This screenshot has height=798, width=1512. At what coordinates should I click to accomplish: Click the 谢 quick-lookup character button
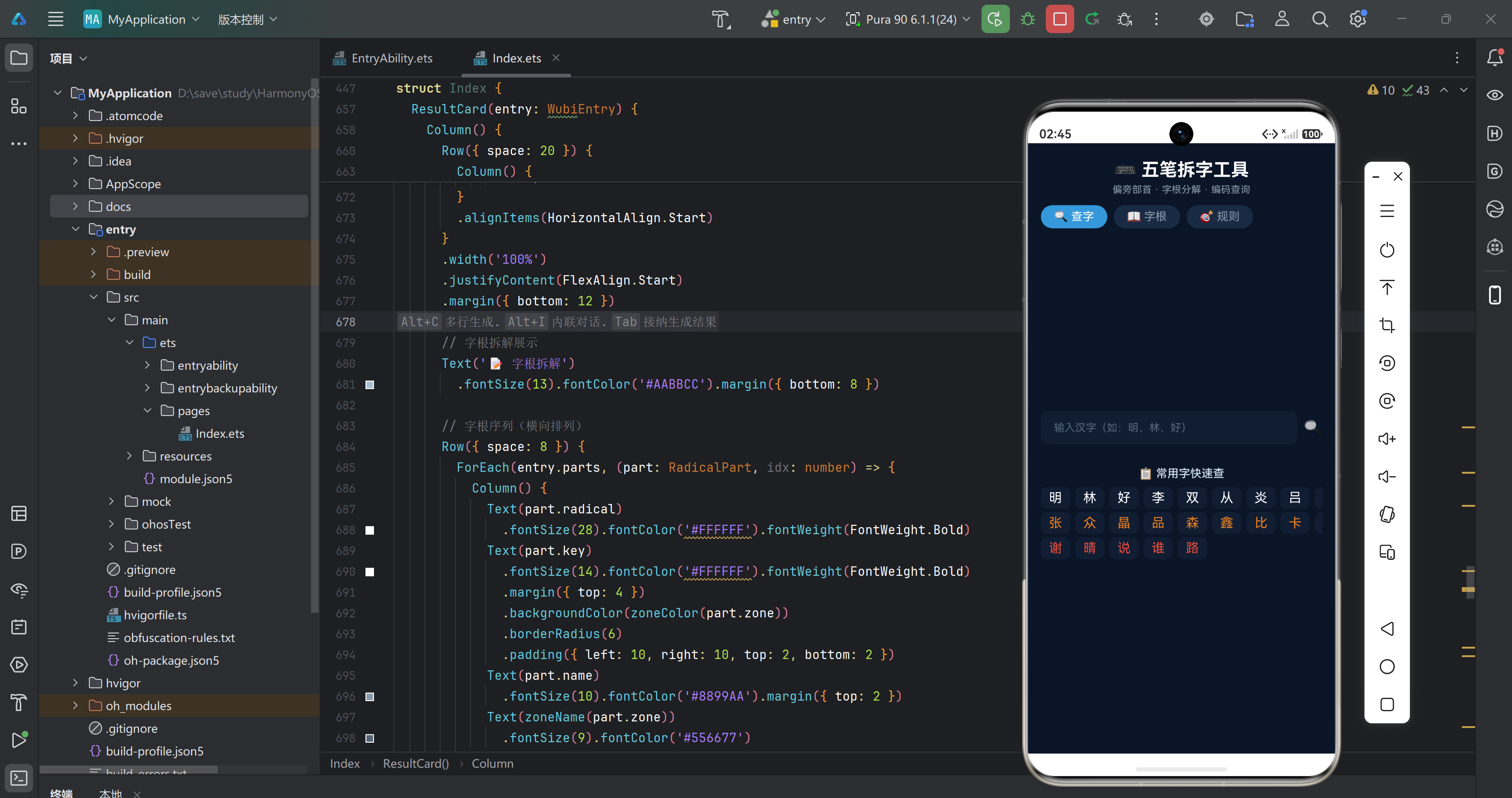[1055, 547]
